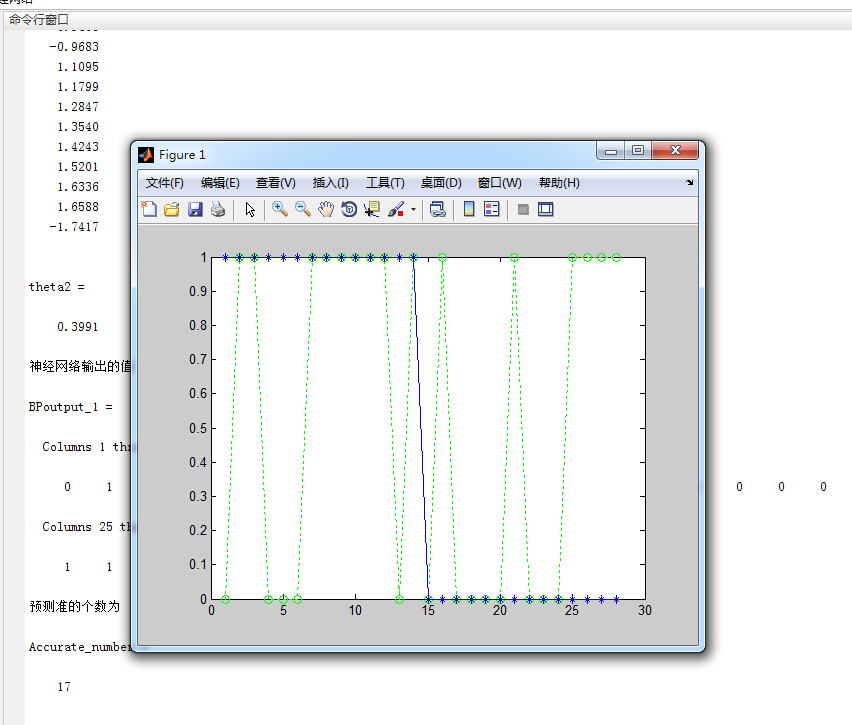The width and height of the screenshot is (852, 725).
Task: Select the Zoom Out magnifier tool
Action: click(303, 209)
